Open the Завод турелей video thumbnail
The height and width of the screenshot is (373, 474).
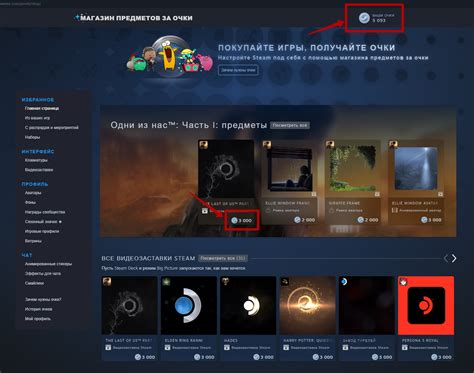click(x=367, y=305)
